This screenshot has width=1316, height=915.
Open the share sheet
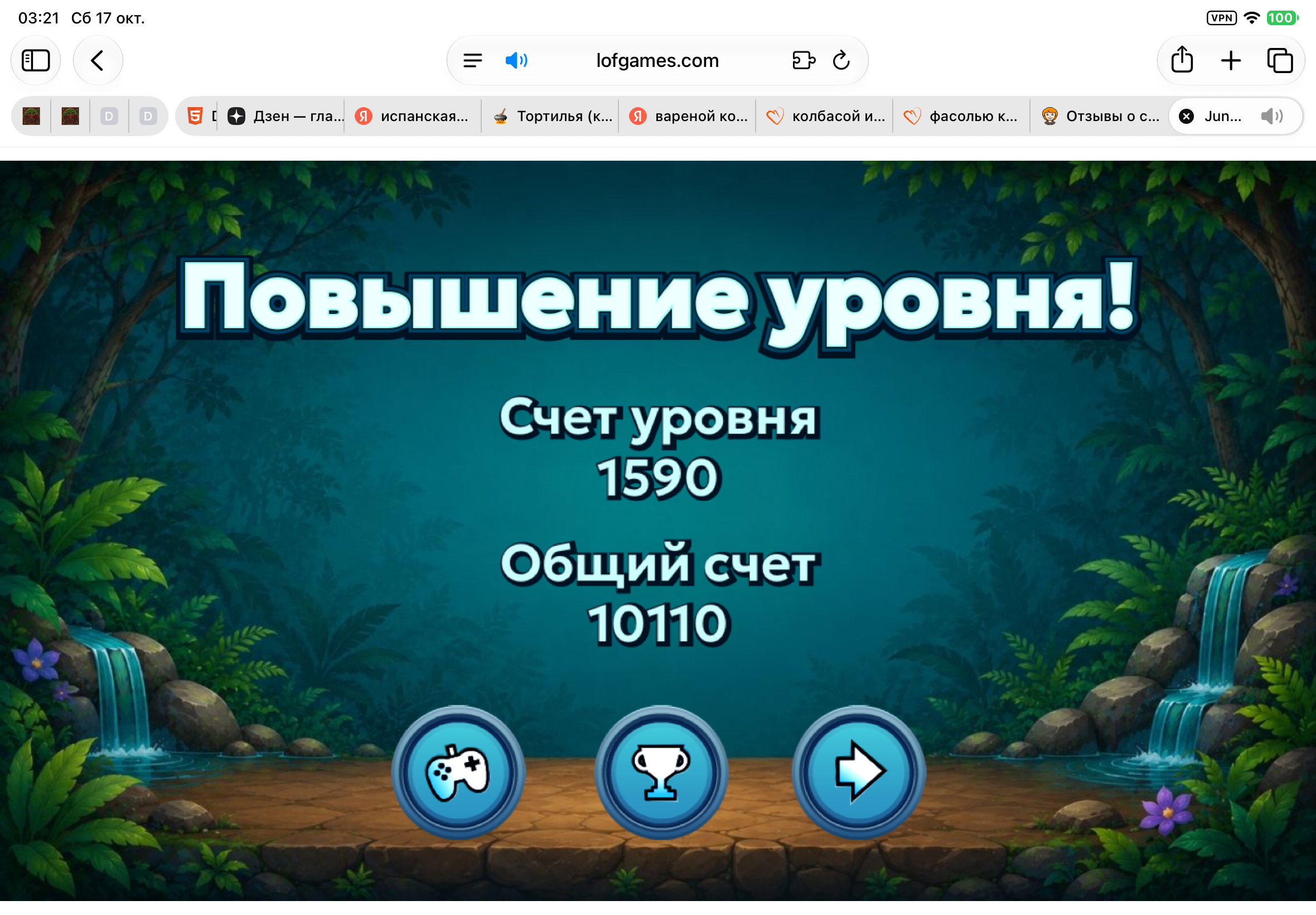(x=1182, y=60)
